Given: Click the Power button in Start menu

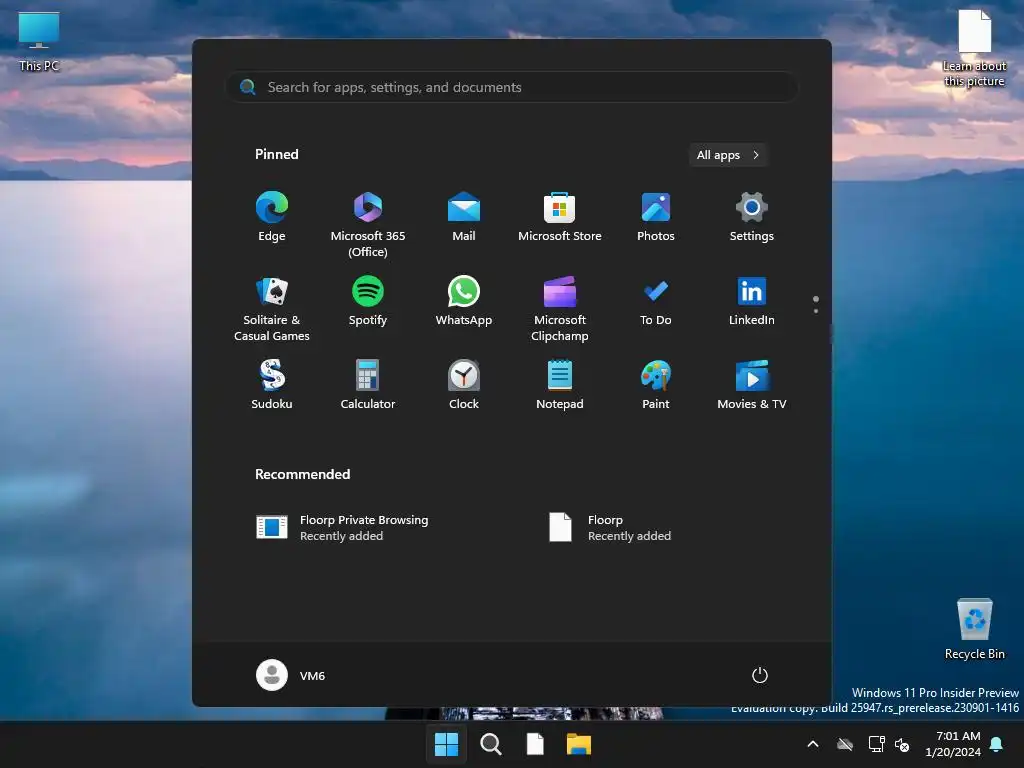Looking at the screenshot, I should [760, 675].
